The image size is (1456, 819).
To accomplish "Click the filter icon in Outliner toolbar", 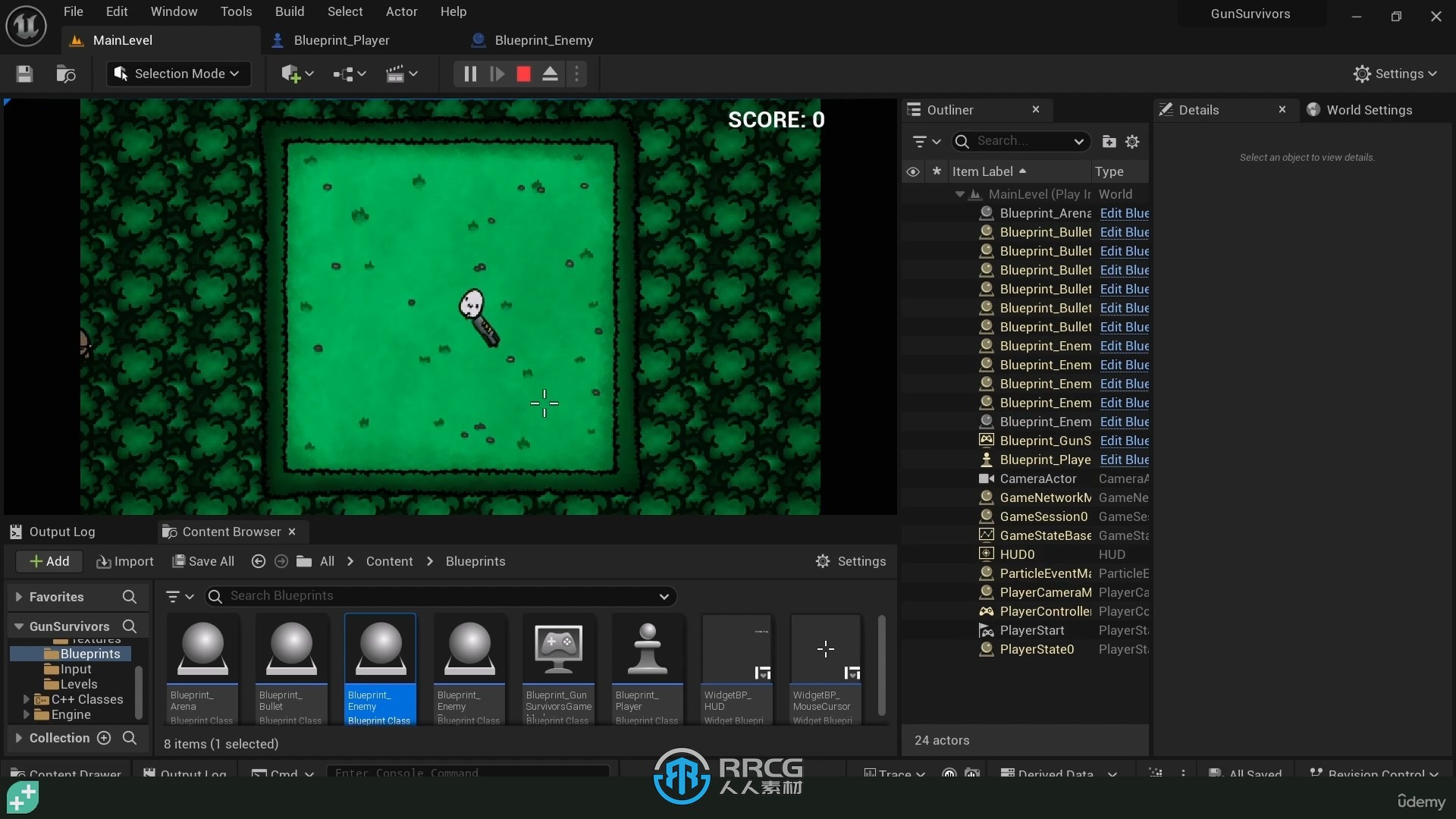I will 920,141.
